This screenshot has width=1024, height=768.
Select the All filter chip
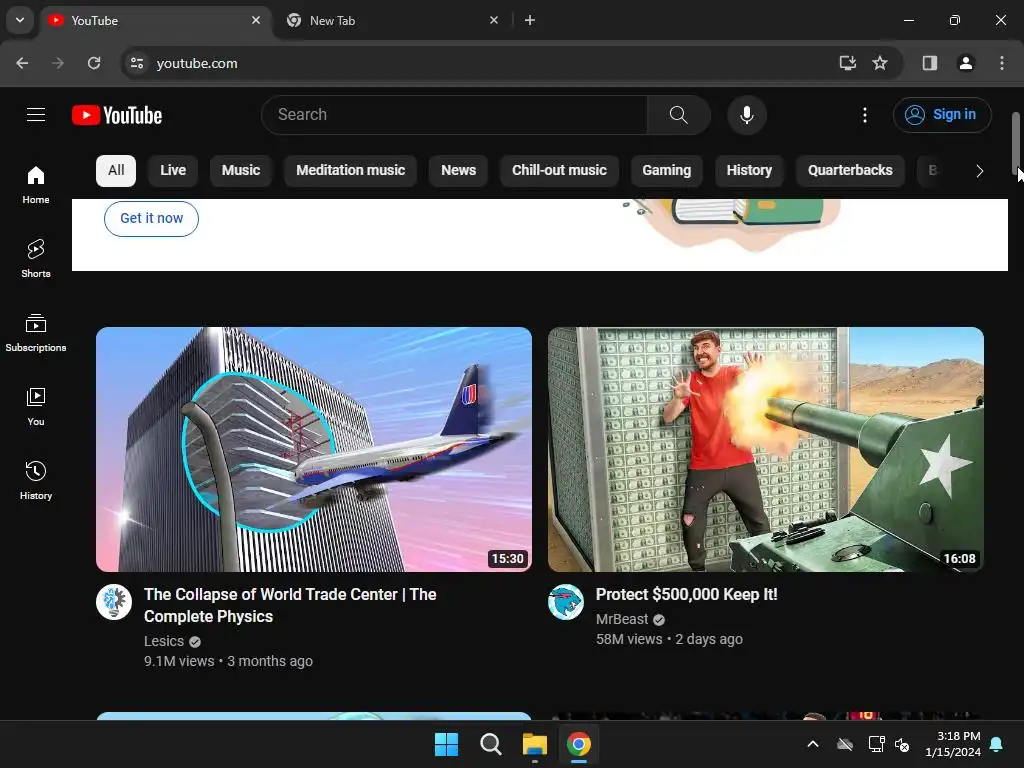click(116, 170)
